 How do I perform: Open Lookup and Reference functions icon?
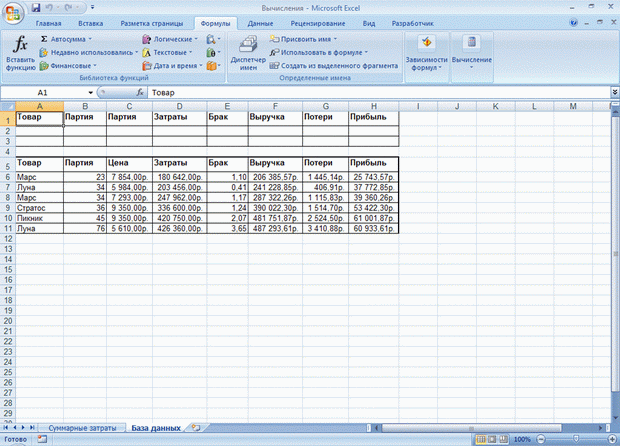pos(213,39)
